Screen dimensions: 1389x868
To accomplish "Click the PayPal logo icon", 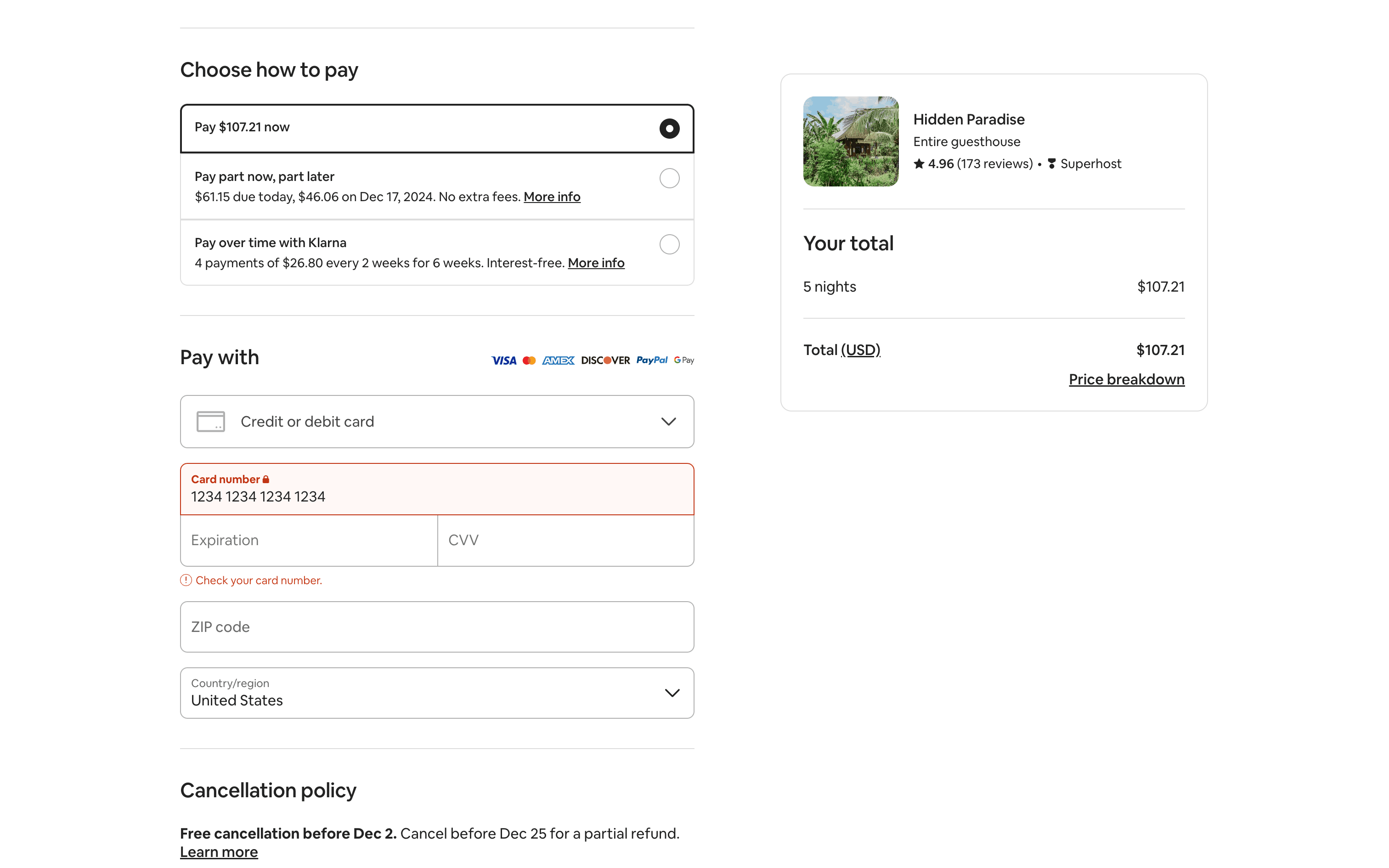I will click(x=651, y=360).
